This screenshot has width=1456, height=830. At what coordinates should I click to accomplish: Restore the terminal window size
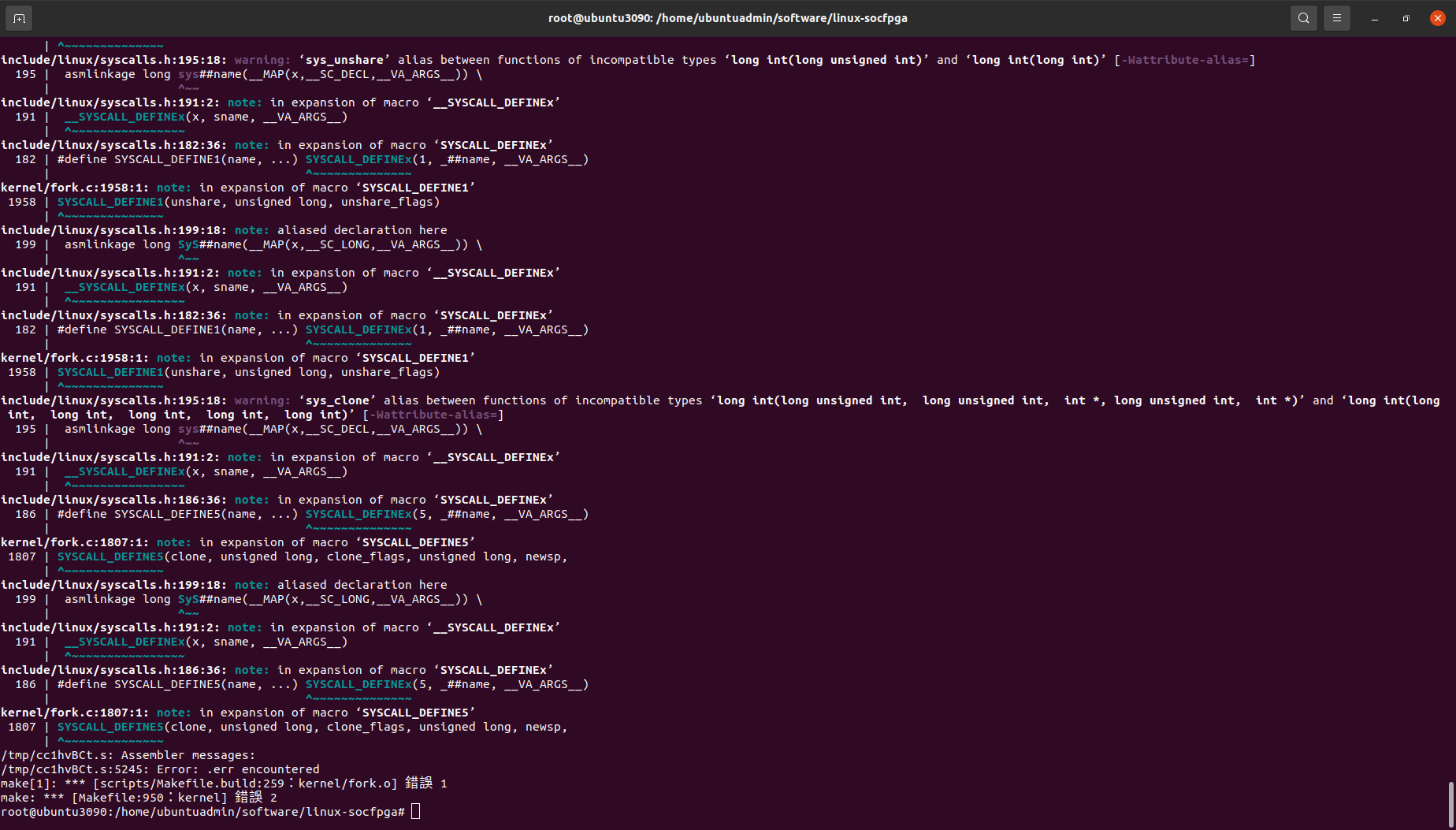pos(1406,18)
